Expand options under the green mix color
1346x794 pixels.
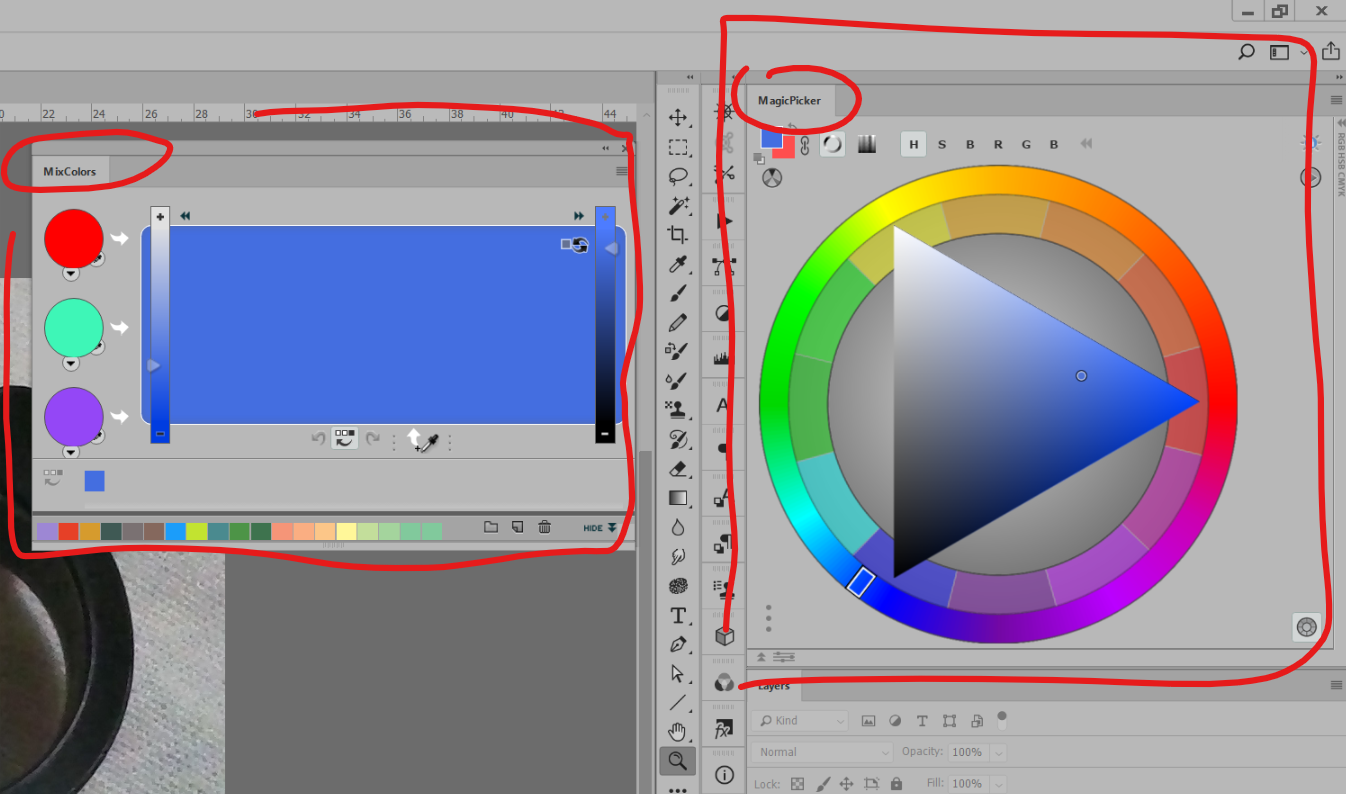click(x=71, y=362)
